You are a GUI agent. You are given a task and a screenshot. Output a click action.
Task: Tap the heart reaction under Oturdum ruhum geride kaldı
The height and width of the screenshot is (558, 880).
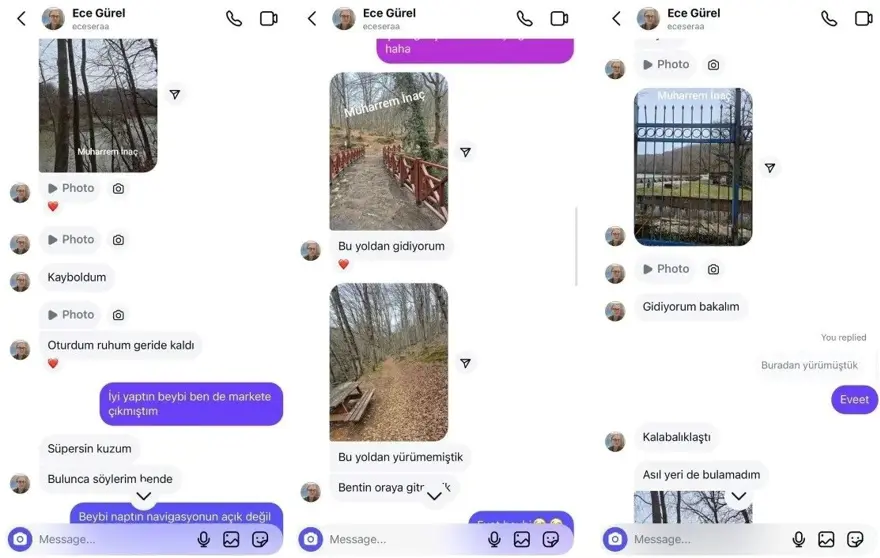53,363
